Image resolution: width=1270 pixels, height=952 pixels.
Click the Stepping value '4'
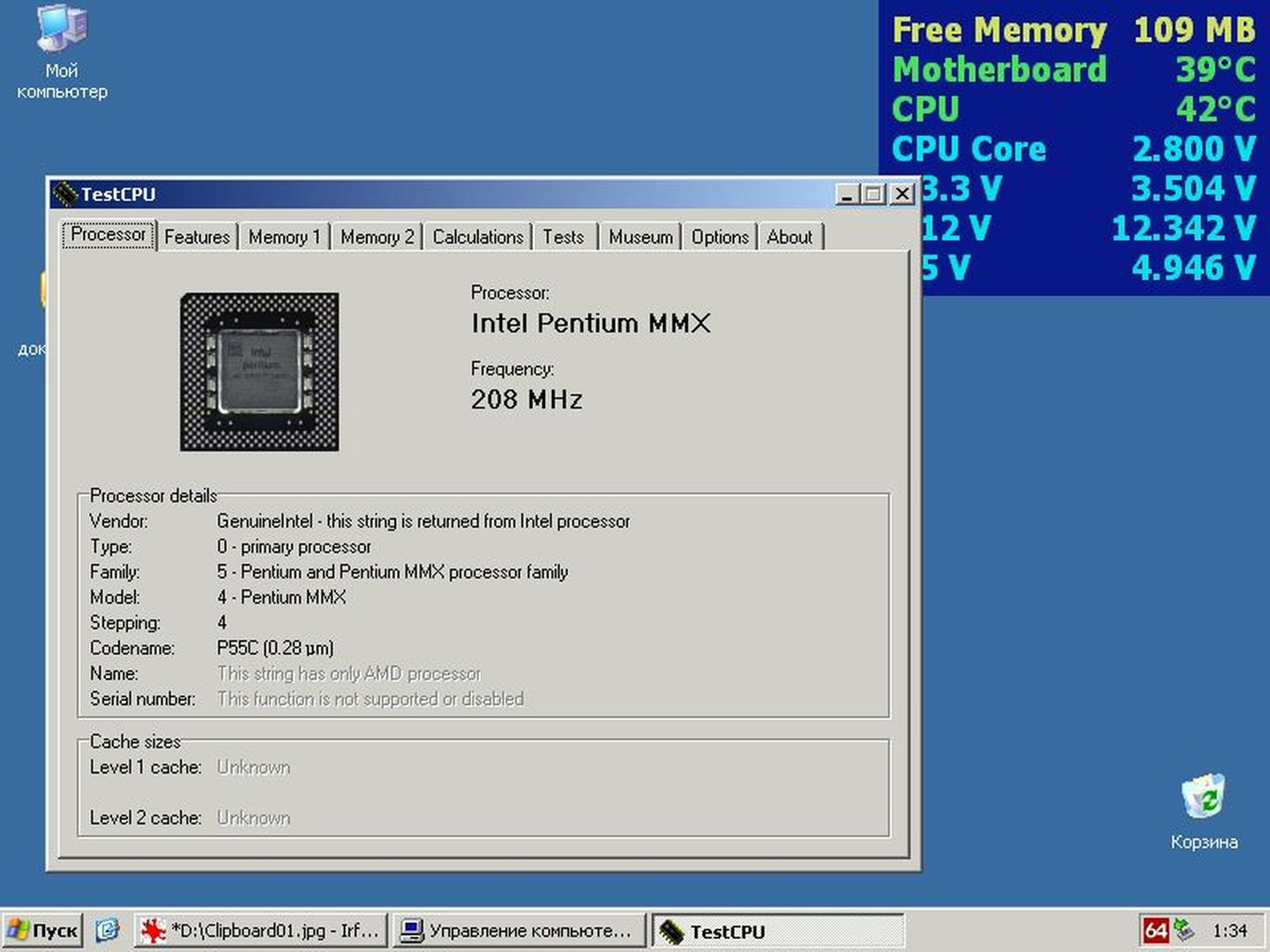click(x=222, y=622)
